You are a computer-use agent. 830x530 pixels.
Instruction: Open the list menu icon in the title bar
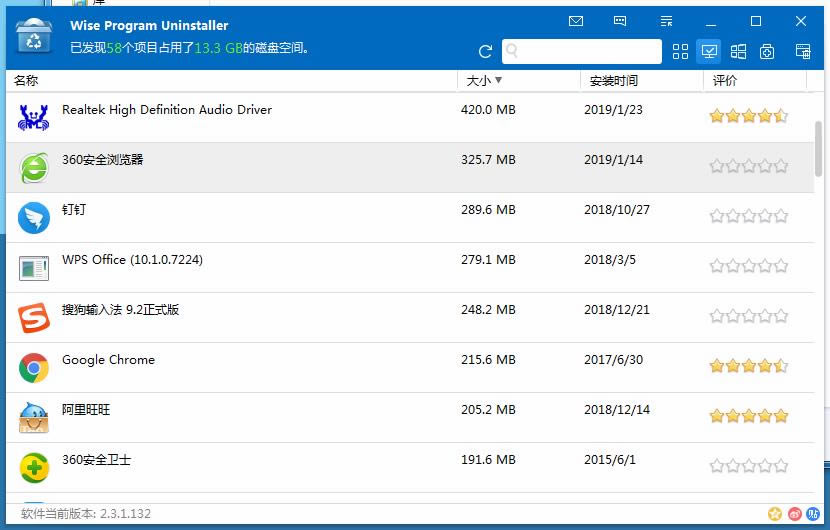coord(666,21)
